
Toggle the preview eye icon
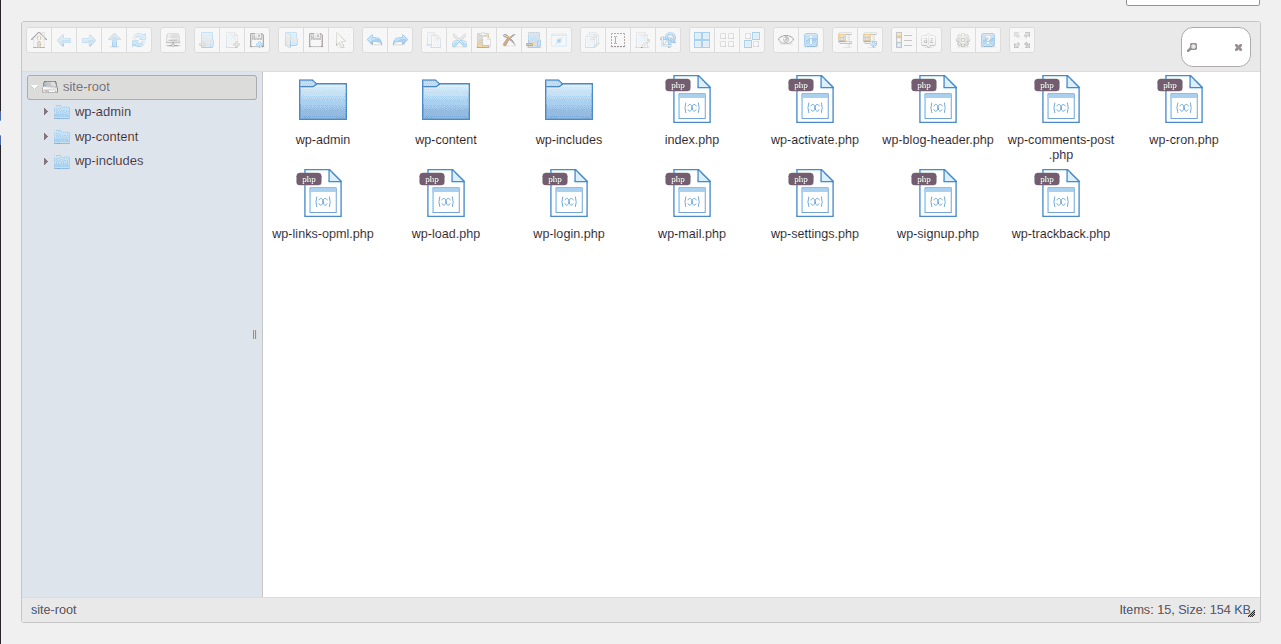786,41
